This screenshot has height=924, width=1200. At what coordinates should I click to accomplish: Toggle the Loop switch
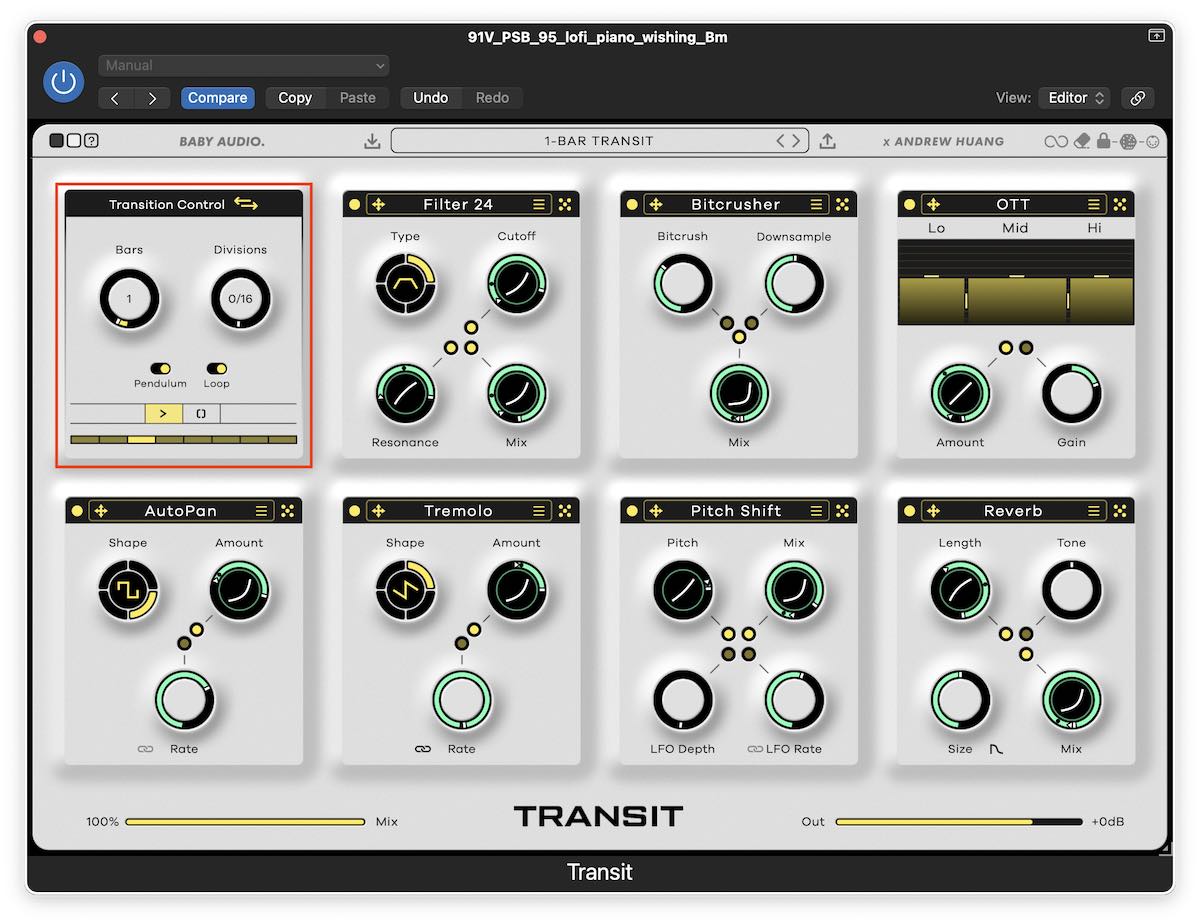click(216, 369)
